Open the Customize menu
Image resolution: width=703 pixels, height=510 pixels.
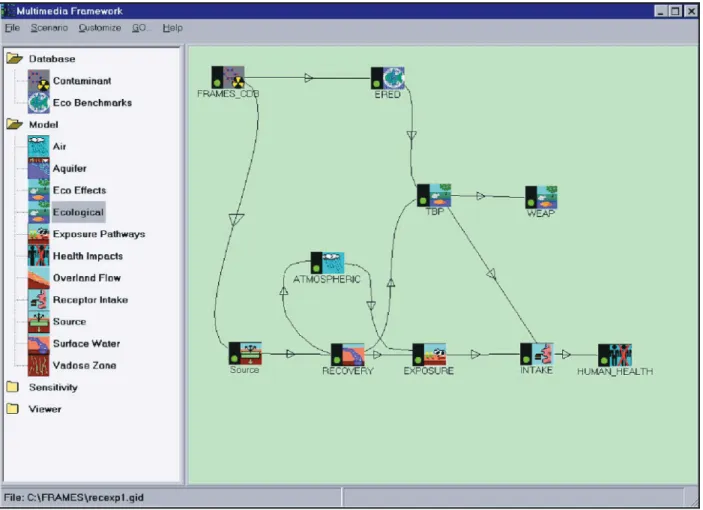(100, 28)
